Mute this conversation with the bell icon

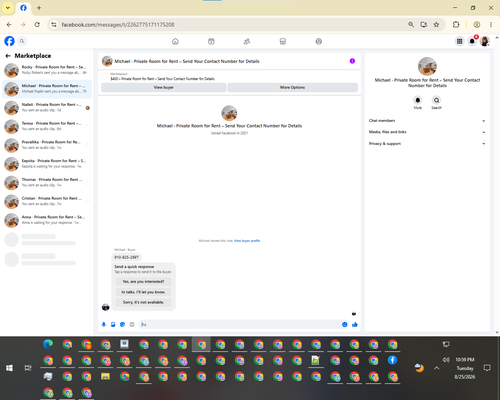(x=418, y=100)
